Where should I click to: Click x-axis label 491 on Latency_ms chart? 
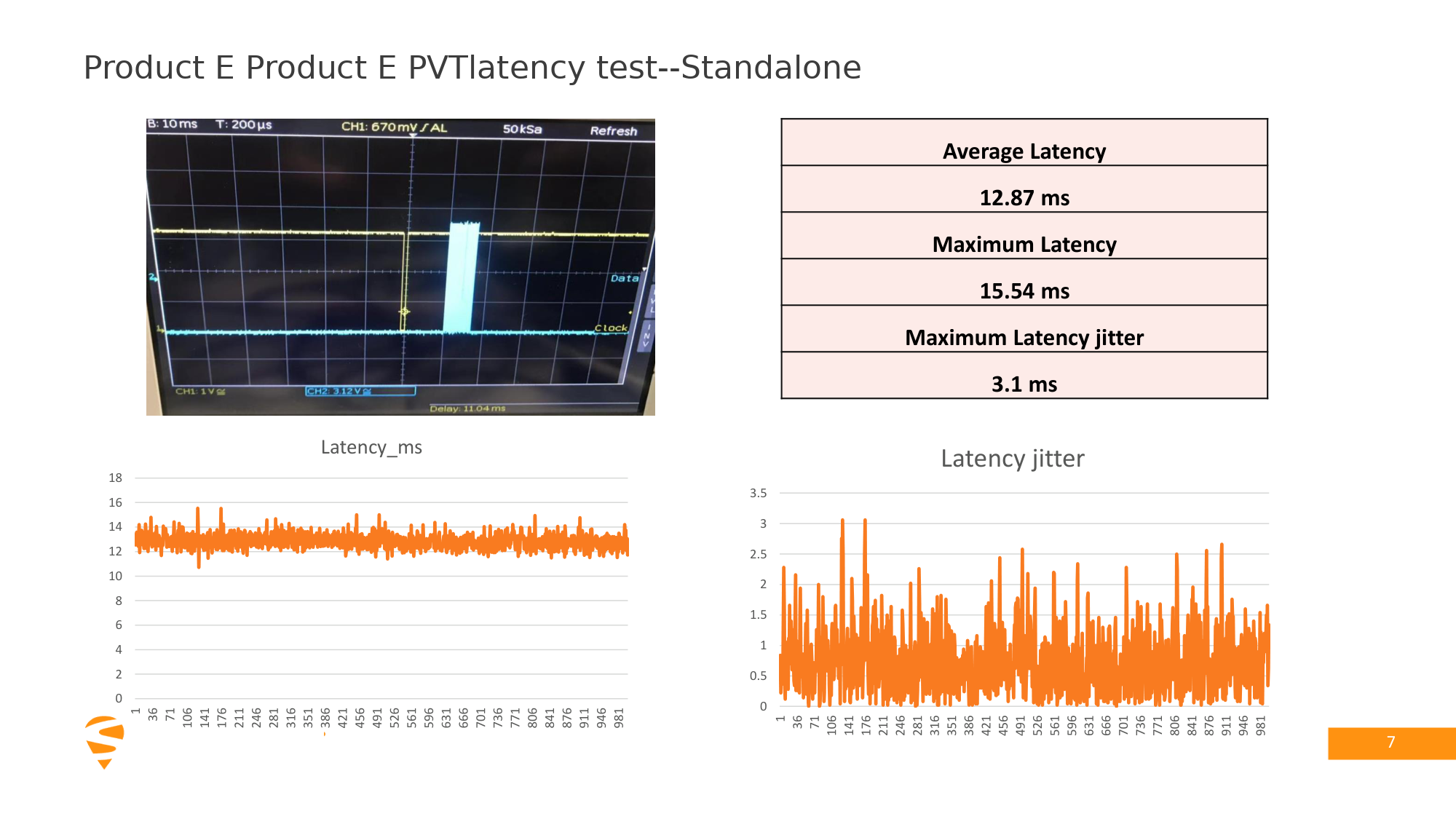point(377,719)
